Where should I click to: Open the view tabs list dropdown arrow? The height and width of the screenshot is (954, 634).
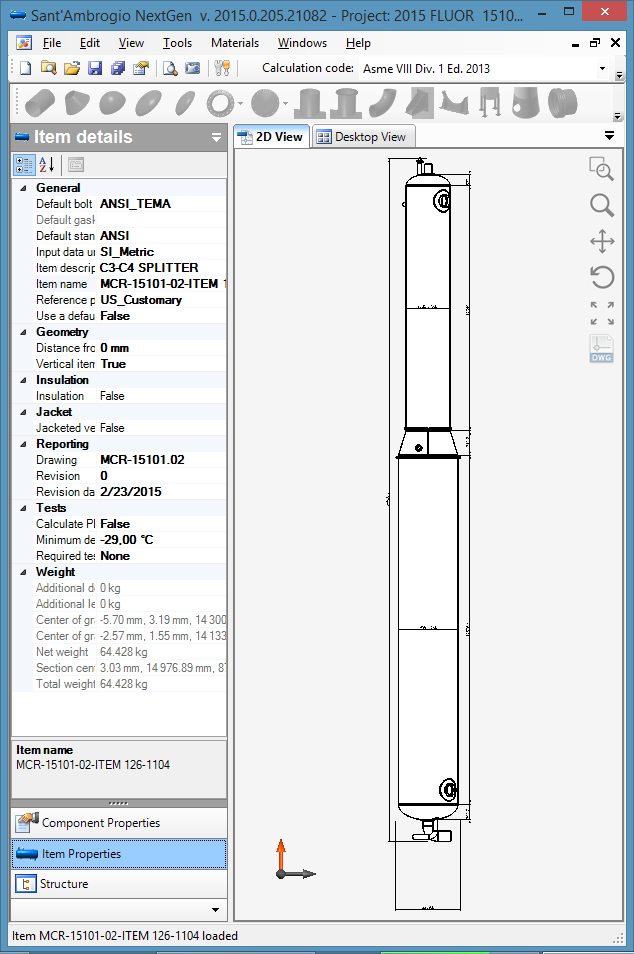609,136
